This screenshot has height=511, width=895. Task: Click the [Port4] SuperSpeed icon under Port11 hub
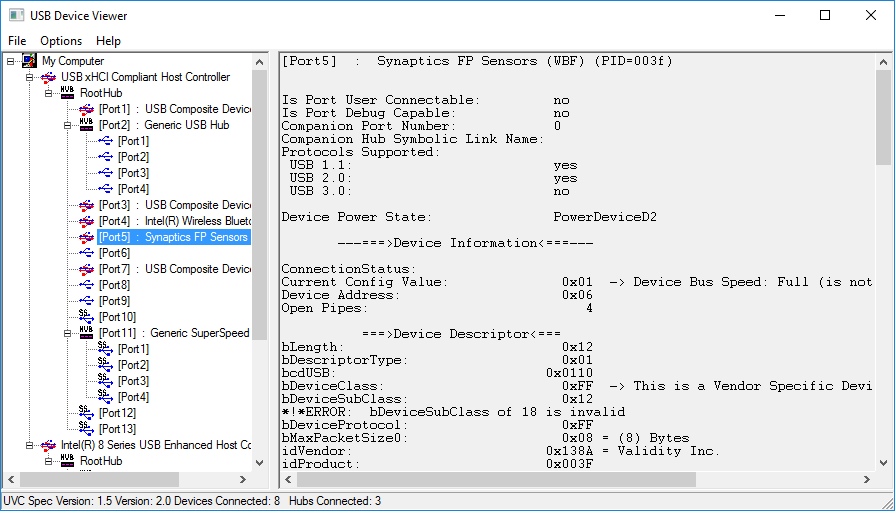[x=105, y=396]
